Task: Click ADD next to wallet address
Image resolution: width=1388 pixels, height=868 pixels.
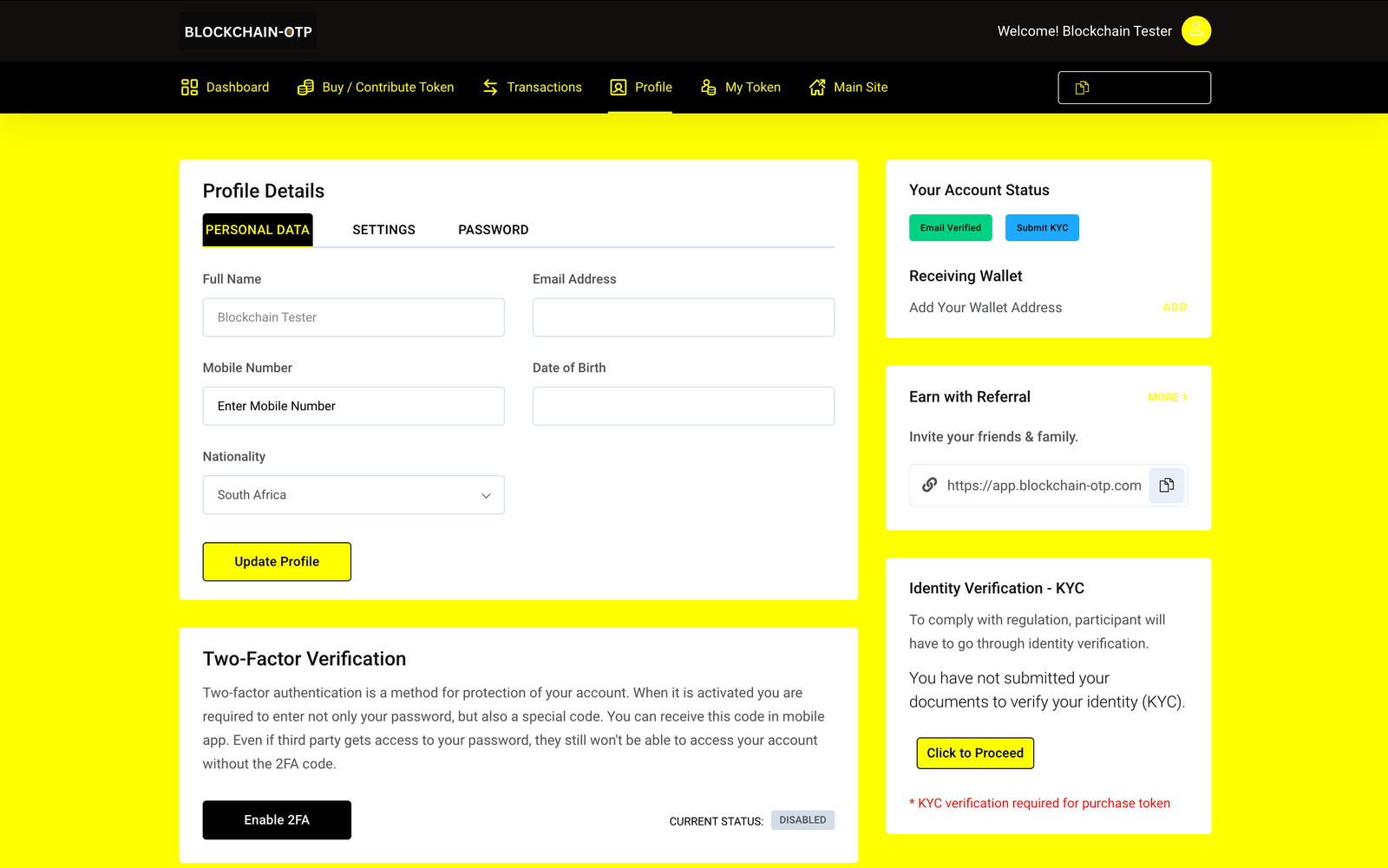Action: pyautogui.click(x=1175, y=308)
